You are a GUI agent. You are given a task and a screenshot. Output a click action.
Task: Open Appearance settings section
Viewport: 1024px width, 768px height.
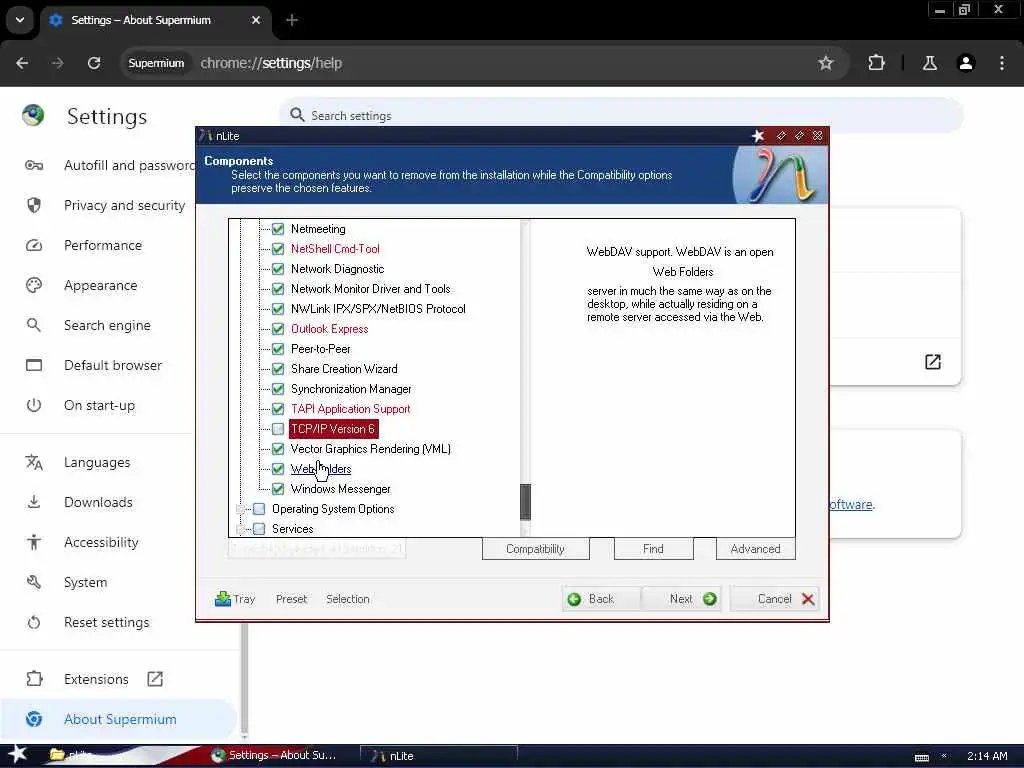(x=101, y=285)
